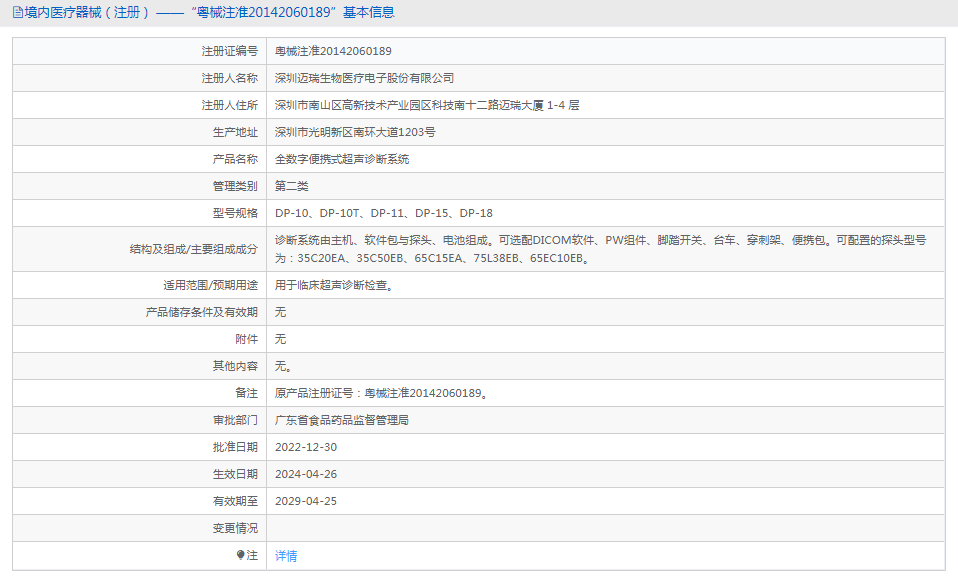958x578 pixels.
Task: Select registration number value 粤械注准20142060189
Action: (x=333, y=51)
